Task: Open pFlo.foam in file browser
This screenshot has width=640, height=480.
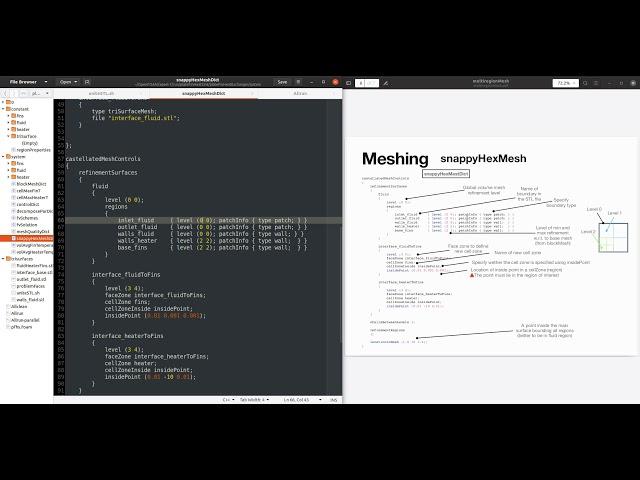Action: click(x=22, y=327)
